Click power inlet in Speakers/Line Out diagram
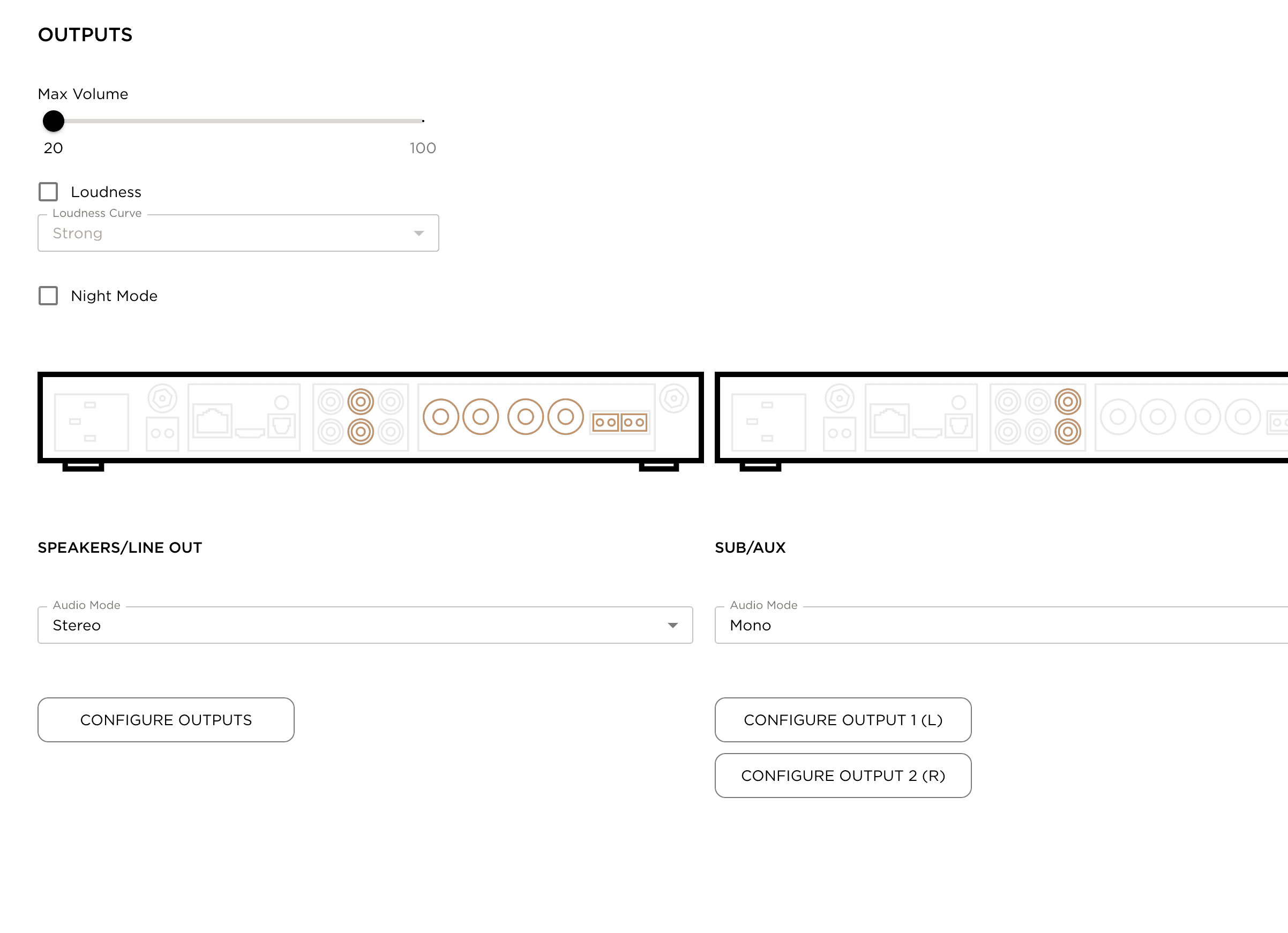 tap(92, 422)
